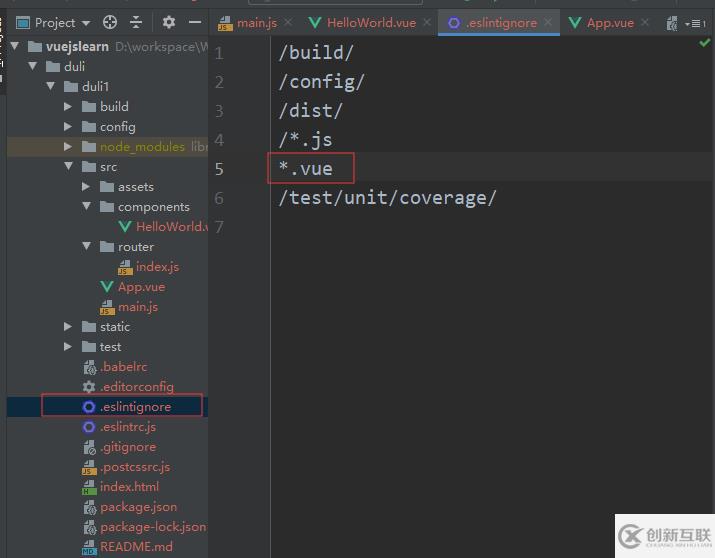This screenshot has height=558, width=715.
Task: Collapse the src folder
Action: pos(68,167)
